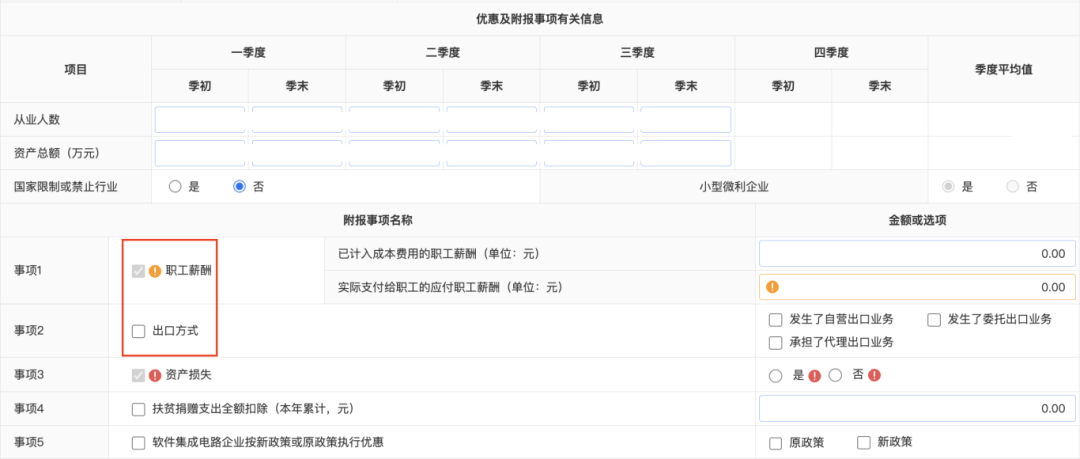Select 否 for 国家限制或禁止行业
The width and height of the screenshot is (1080, 459).
(239, 186)
